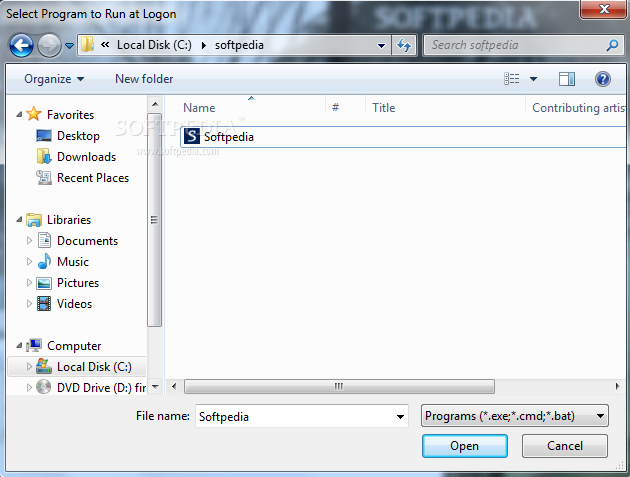This screenshot has width=630, height=477.
Task: Expand the Music library
Action: click(29, 262)
